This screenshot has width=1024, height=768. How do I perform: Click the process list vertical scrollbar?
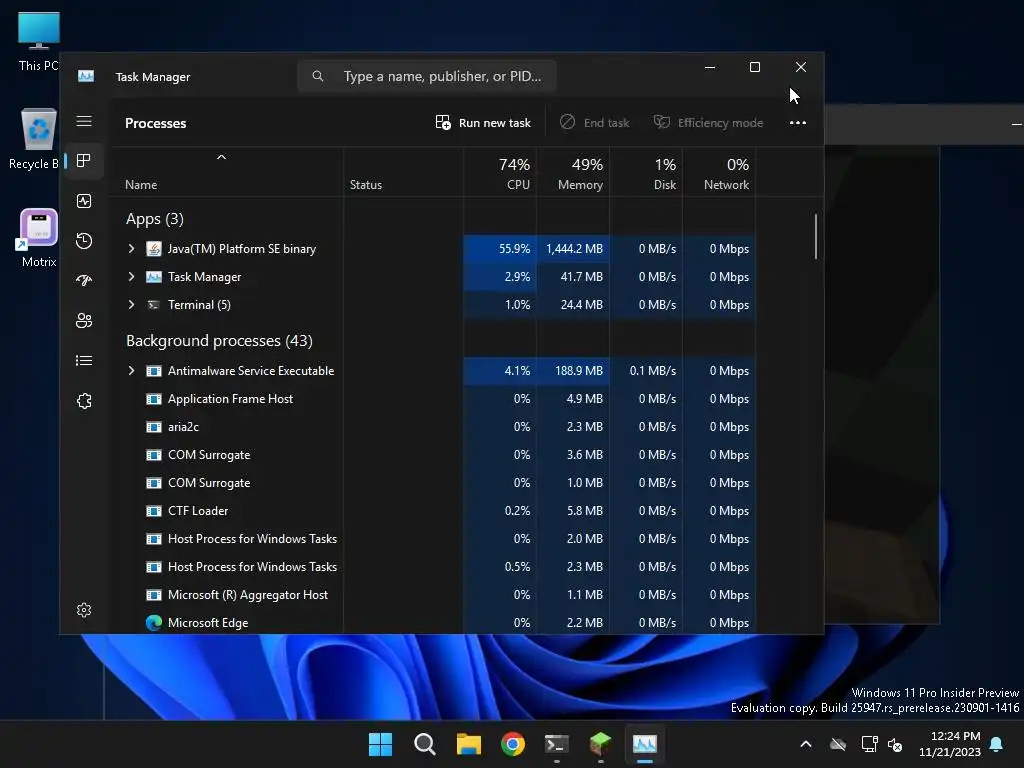816,236
